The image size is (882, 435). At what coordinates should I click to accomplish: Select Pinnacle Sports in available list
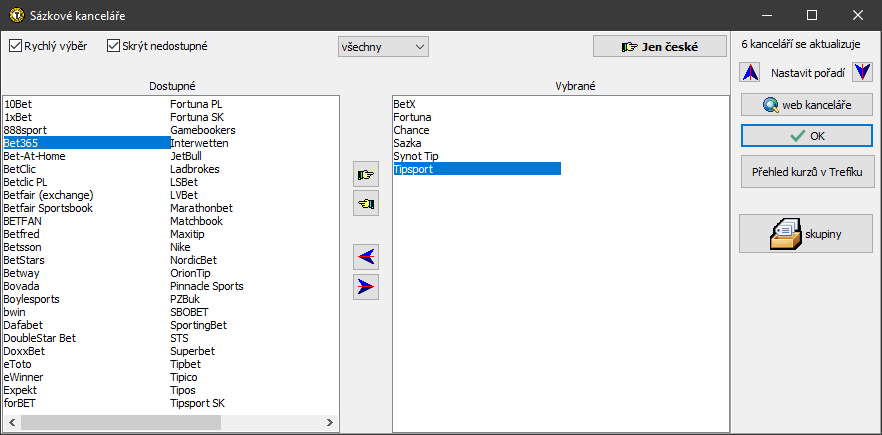click(x=206, y=286)
